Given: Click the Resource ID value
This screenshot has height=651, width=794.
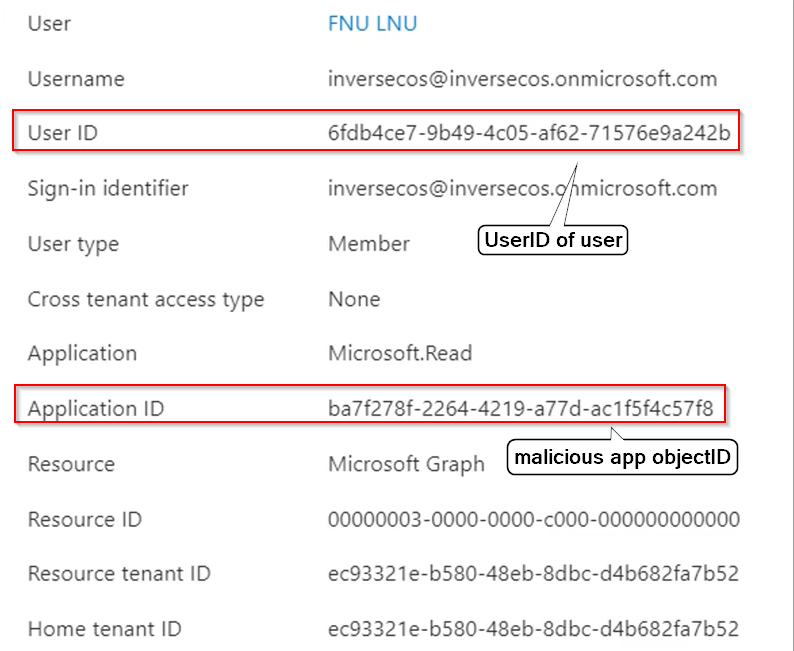Looking at the screenshot, I should coord(534,520).
